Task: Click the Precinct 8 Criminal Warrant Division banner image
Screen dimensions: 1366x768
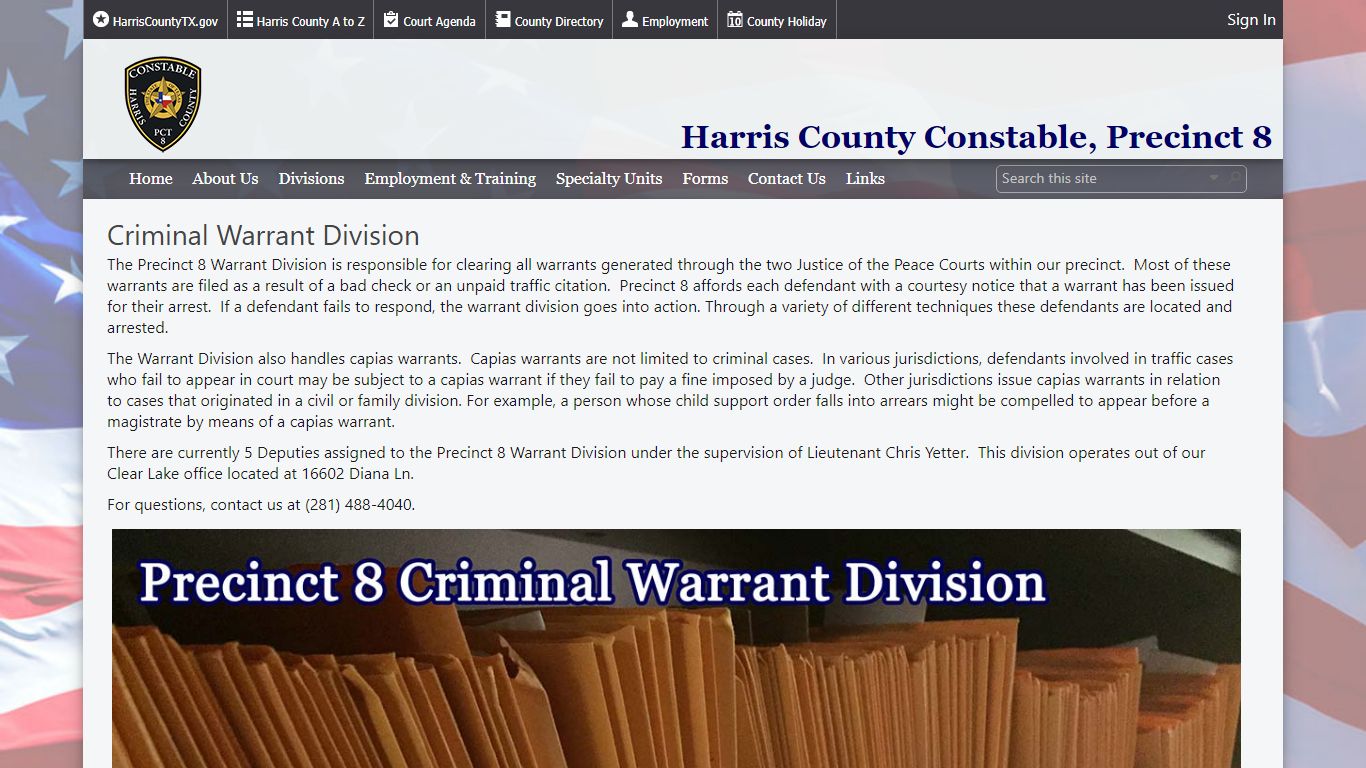Action: tap(676, 648)
